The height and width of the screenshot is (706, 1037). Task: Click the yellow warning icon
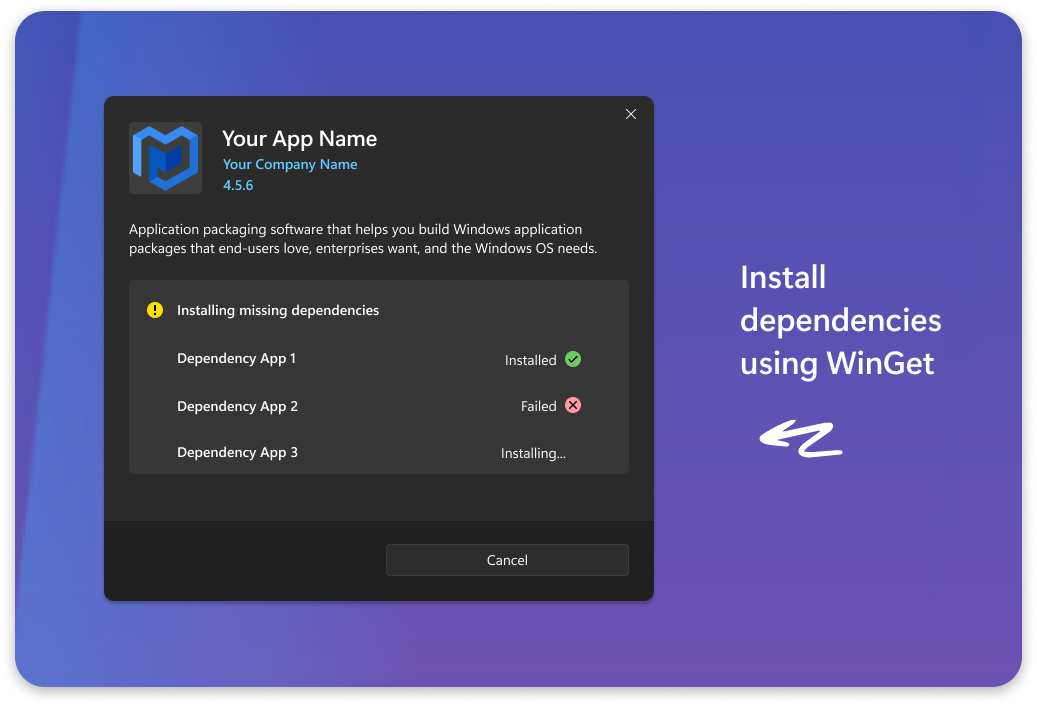tap(154, 310)
